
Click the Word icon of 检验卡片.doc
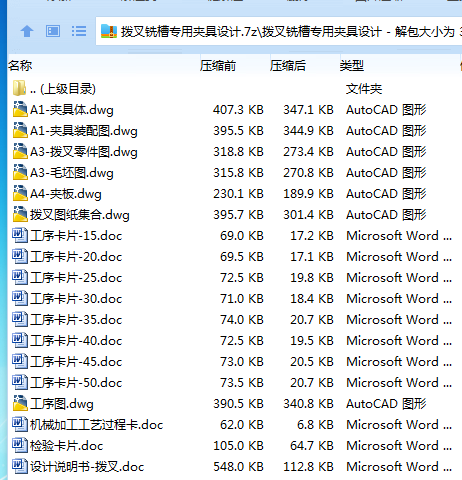click(x=20, y=445)
